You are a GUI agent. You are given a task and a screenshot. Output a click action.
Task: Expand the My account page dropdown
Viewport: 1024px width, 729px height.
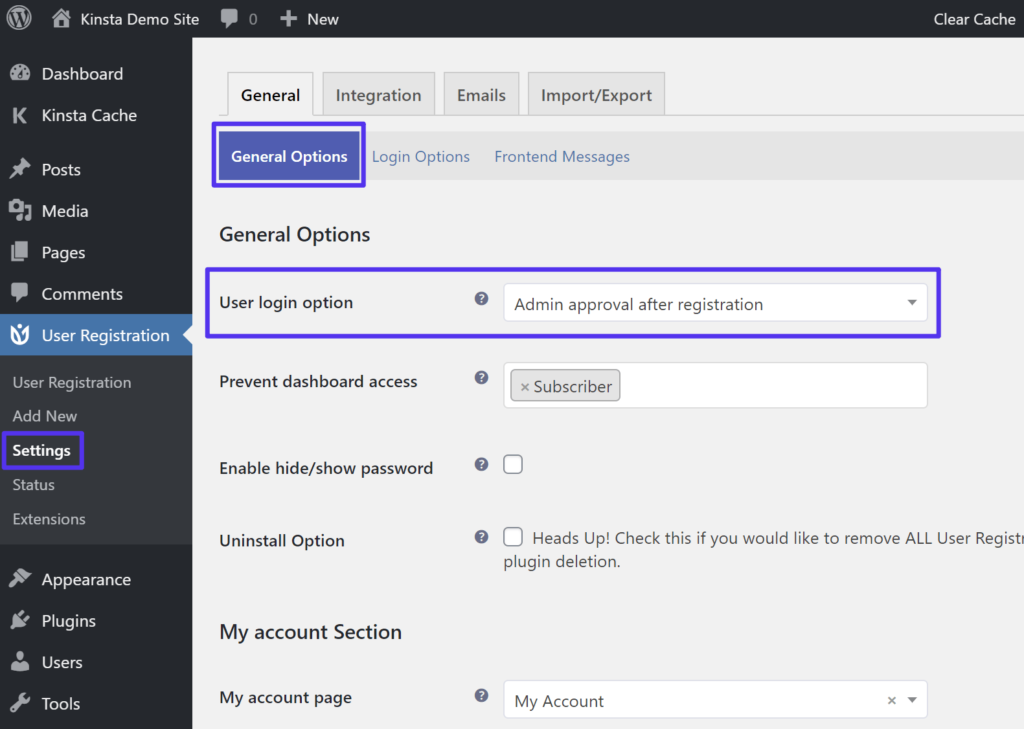click(x=912, y=700)
